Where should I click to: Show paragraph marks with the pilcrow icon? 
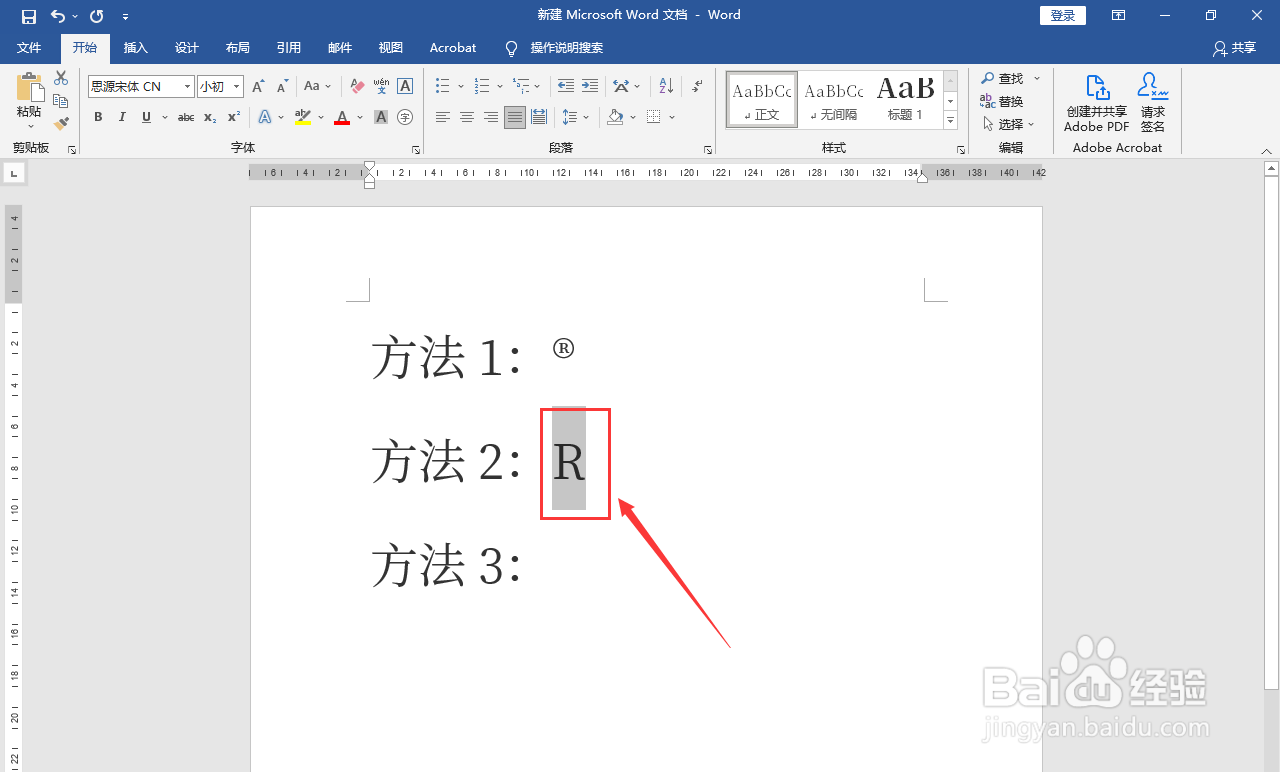[x=697, y=86]
